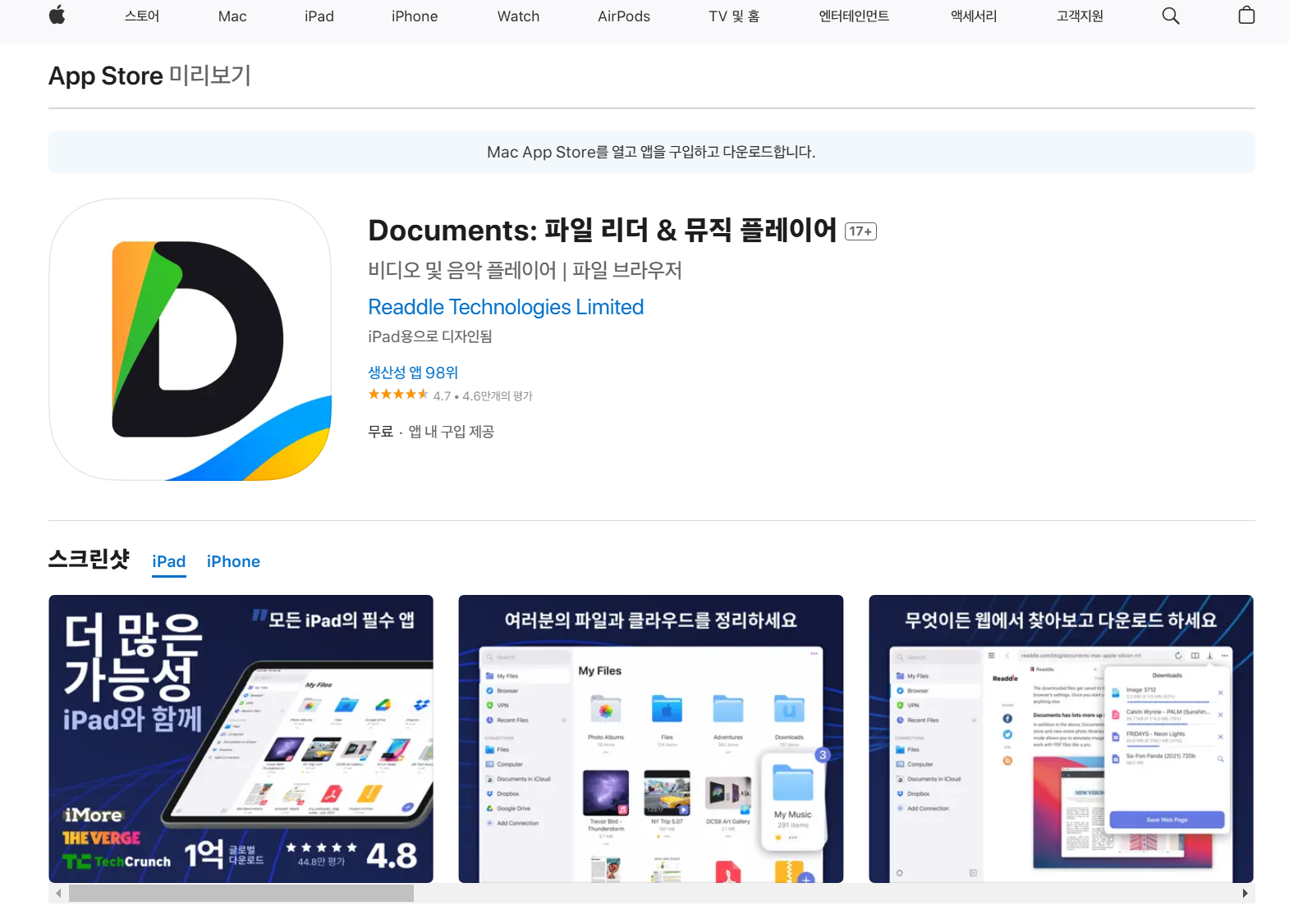
Task: Switch to the iPad screenshots tab
Action: (x=169, y=562)
